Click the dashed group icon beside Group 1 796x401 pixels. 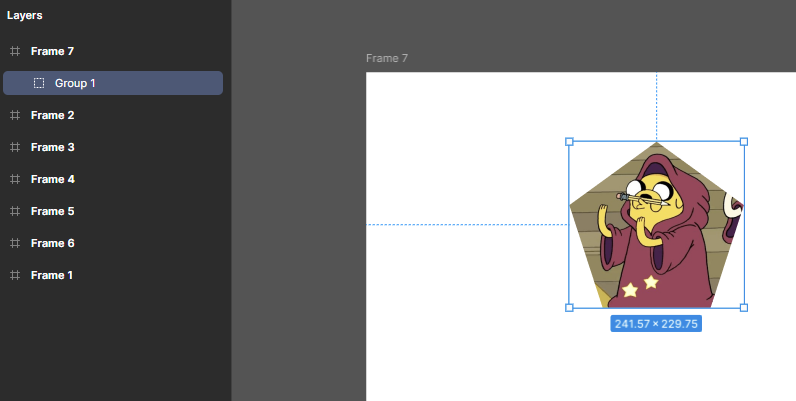coord(39,83)
